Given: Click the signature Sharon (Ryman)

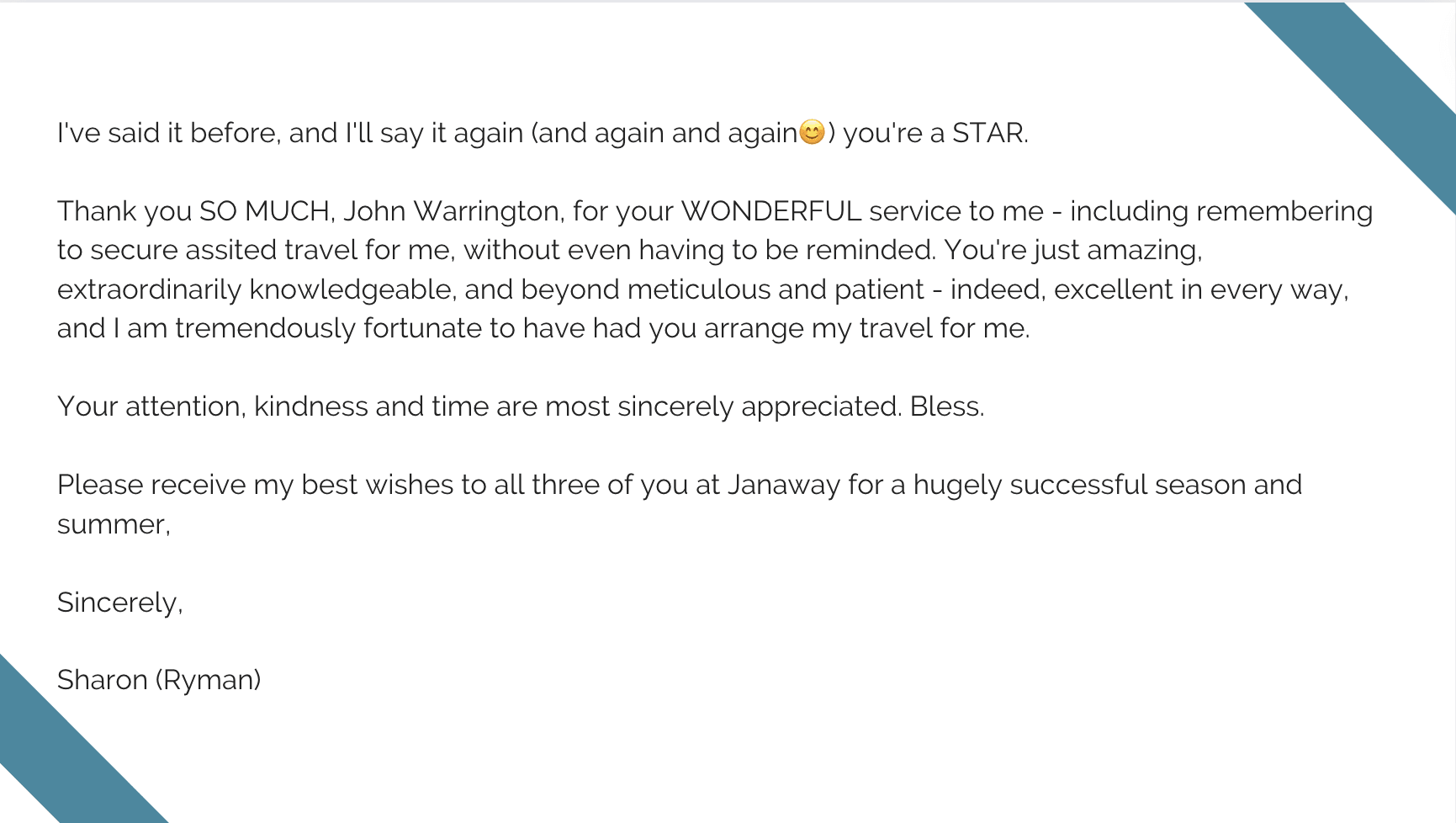Looking at the screenshot, I should tap(159, 680).
